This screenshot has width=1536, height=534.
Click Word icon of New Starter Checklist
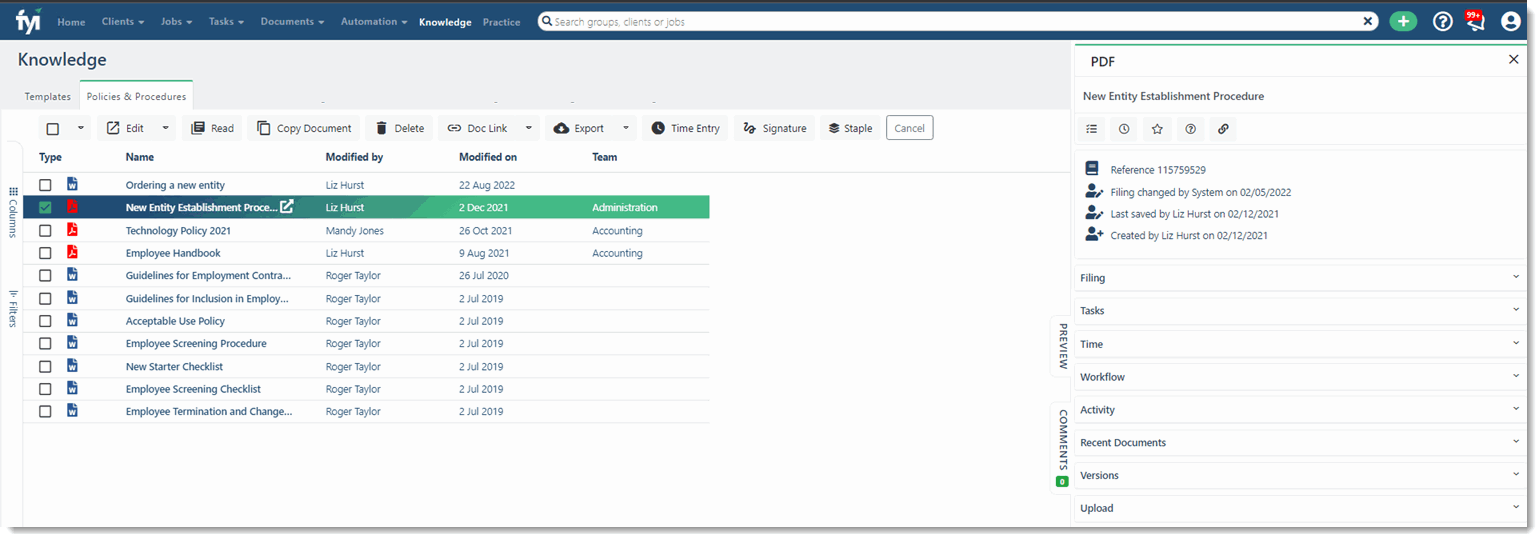pyautogui.click(x=72, y=366)
